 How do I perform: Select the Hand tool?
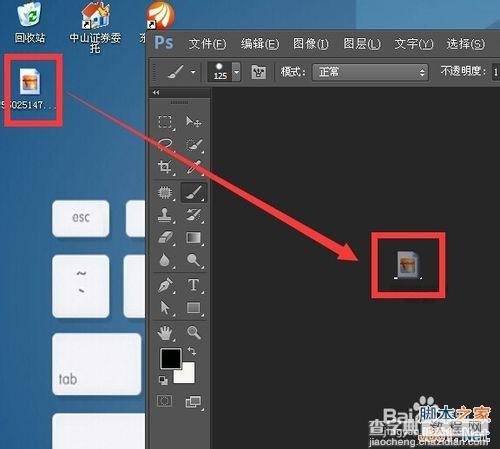[x=165, y=333]
